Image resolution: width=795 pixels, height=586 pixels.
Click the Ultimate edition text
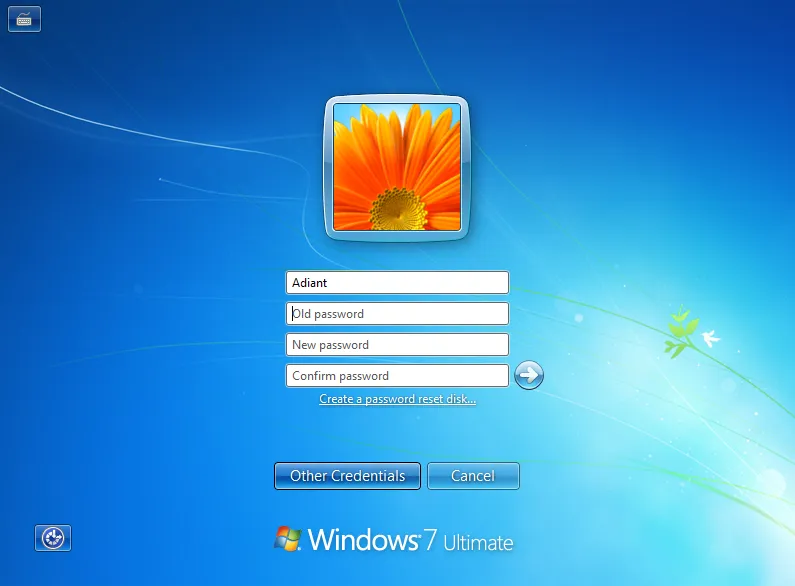click(478, 543)
